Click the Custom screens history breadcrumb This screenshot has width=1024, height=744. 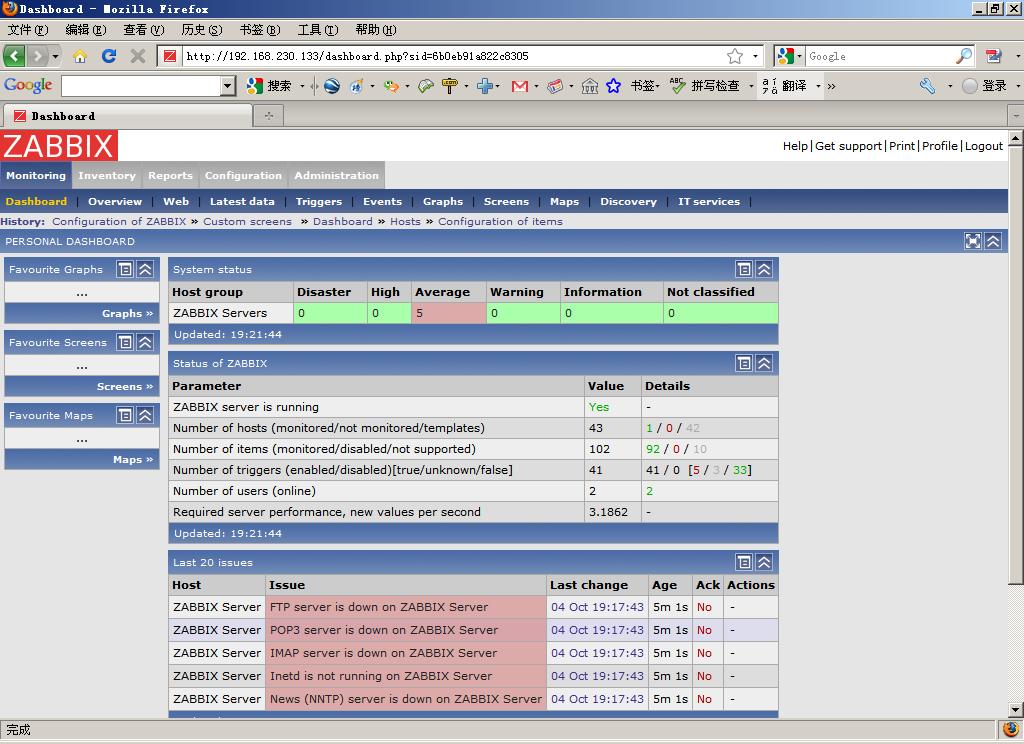[x=248, y=221]
